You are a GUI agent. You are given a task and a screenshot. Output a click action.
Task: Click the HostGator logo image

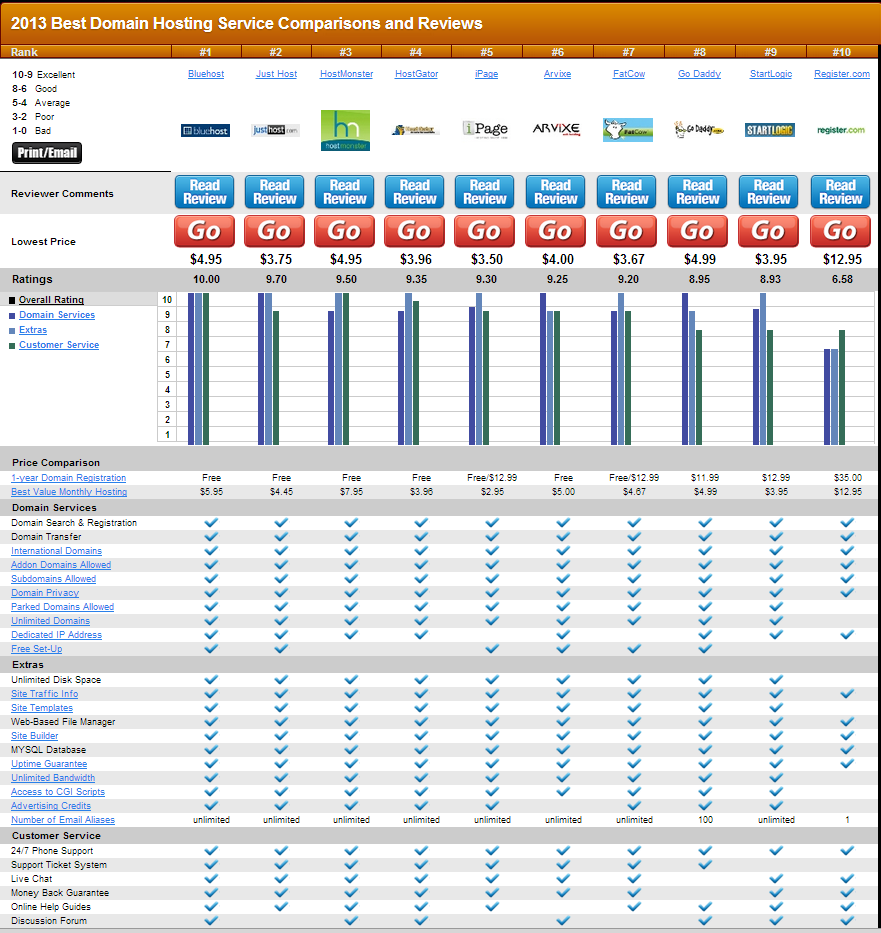point(415,130)
